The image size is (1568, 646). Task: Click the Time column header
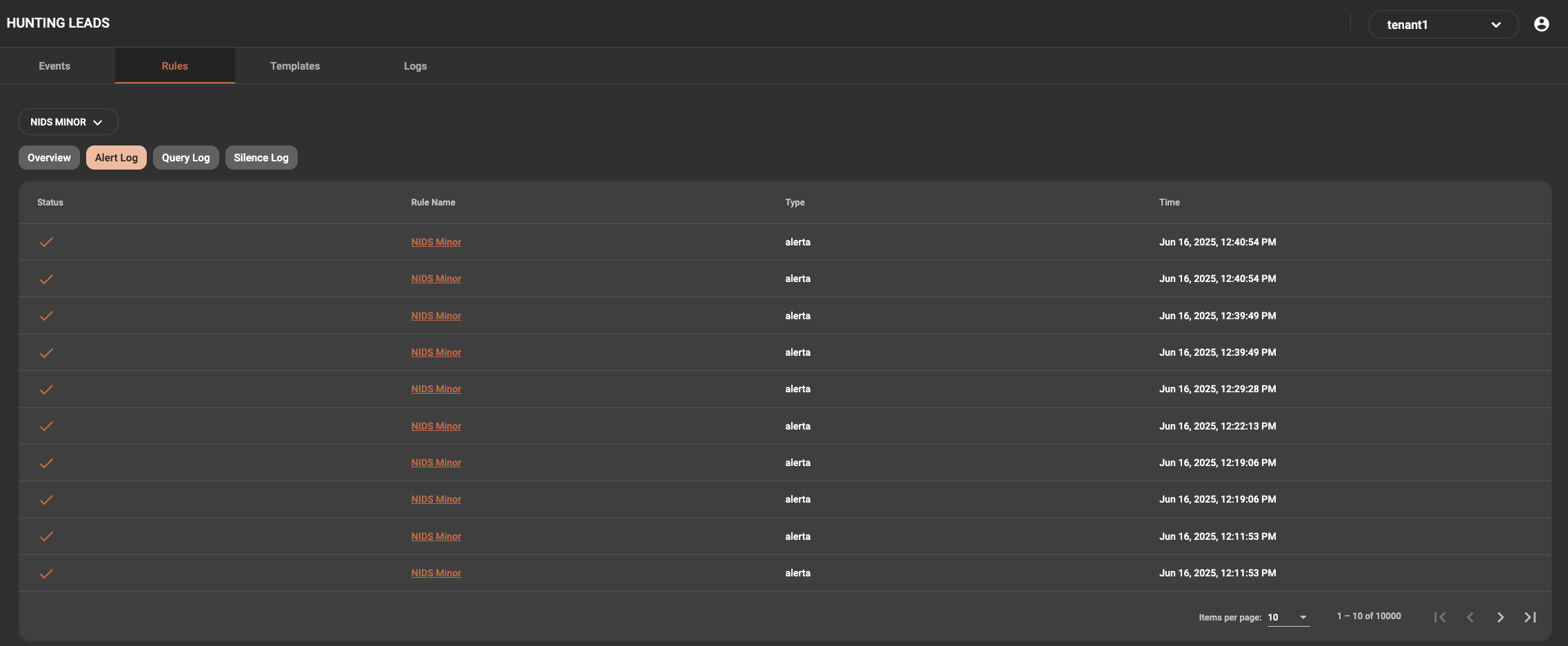tap(1169, 203)
